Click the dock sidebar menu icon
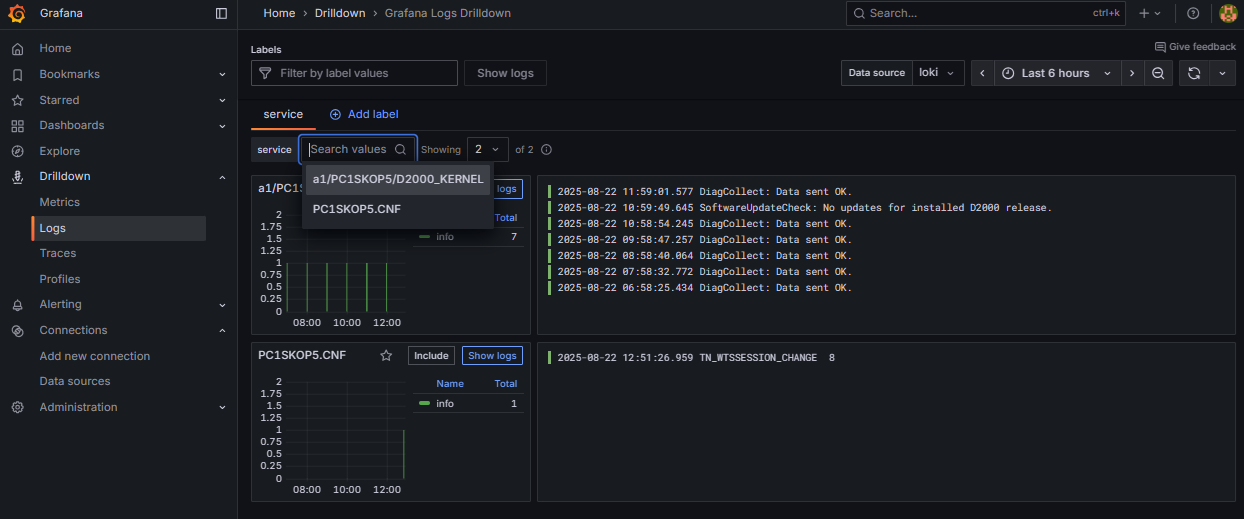The height and width of the screenshot is (519, 1244). [x=221, y=13]
